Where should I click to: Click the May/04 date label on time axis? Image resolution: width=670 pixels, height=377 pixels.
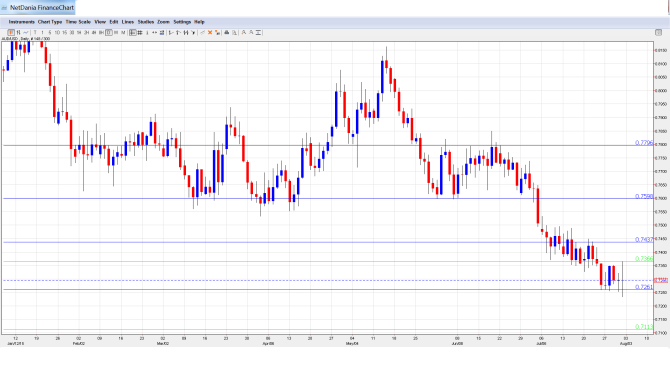[352, 343]
